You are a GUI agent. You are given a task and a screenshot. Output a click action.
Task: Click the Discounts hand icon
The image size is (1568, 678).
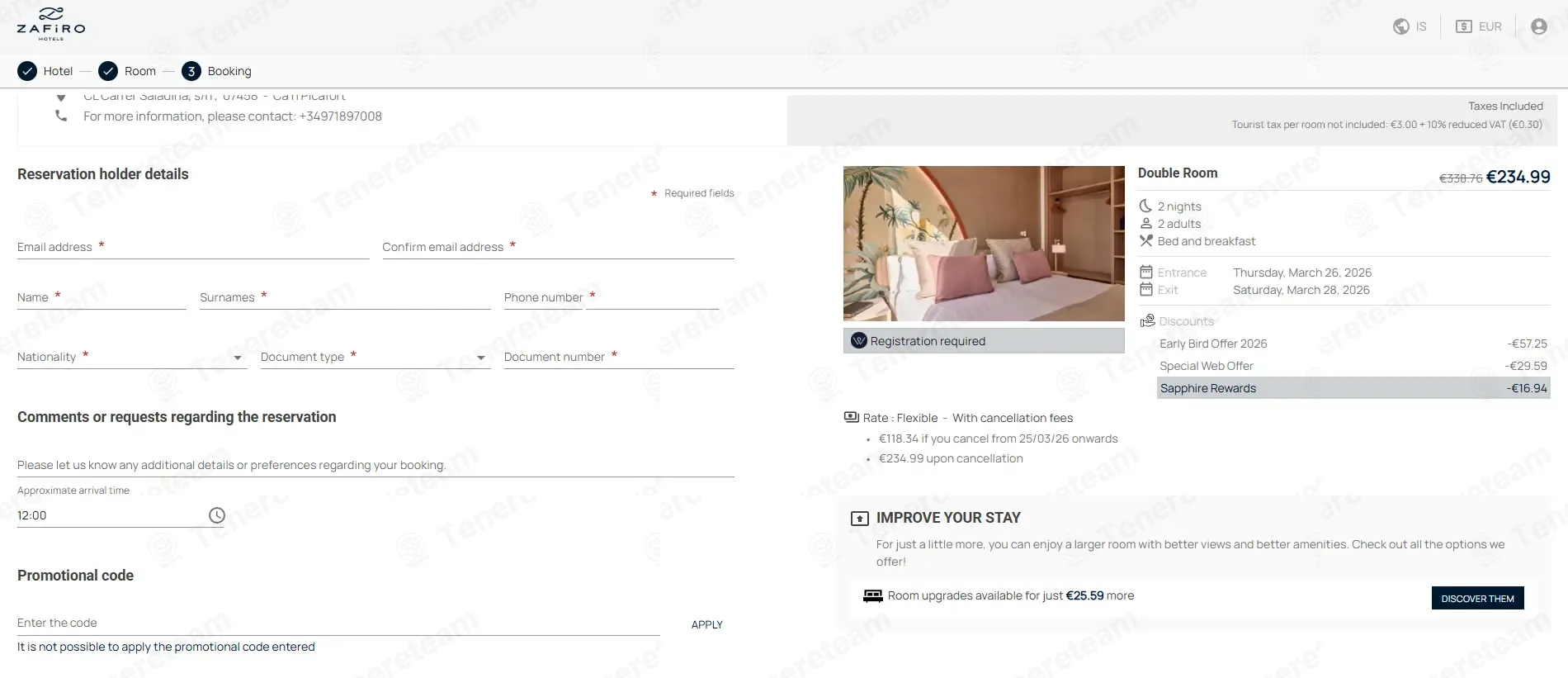tap(1147, 320)
